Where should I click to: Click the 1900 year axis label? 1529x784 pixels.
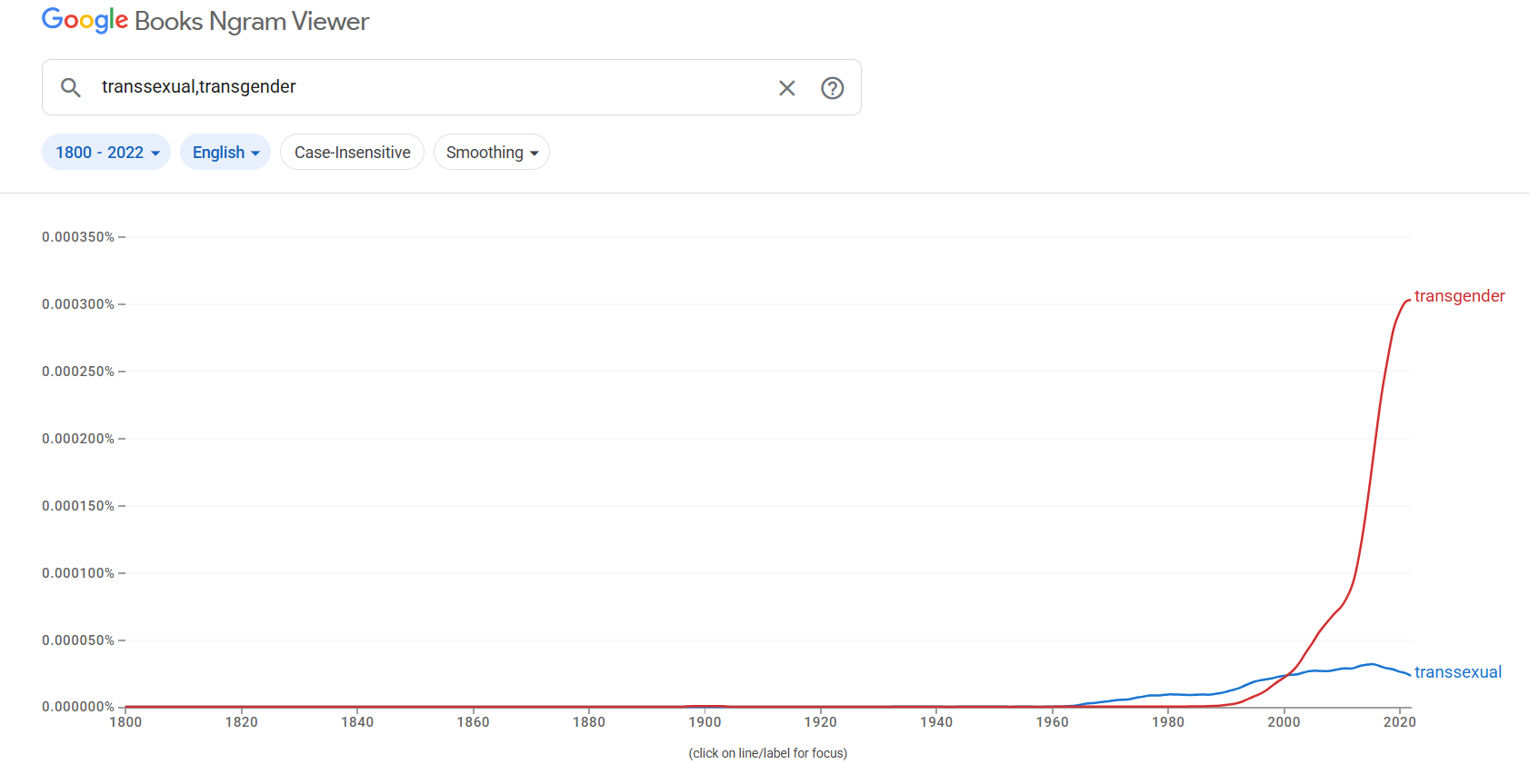tap(705, 722)
